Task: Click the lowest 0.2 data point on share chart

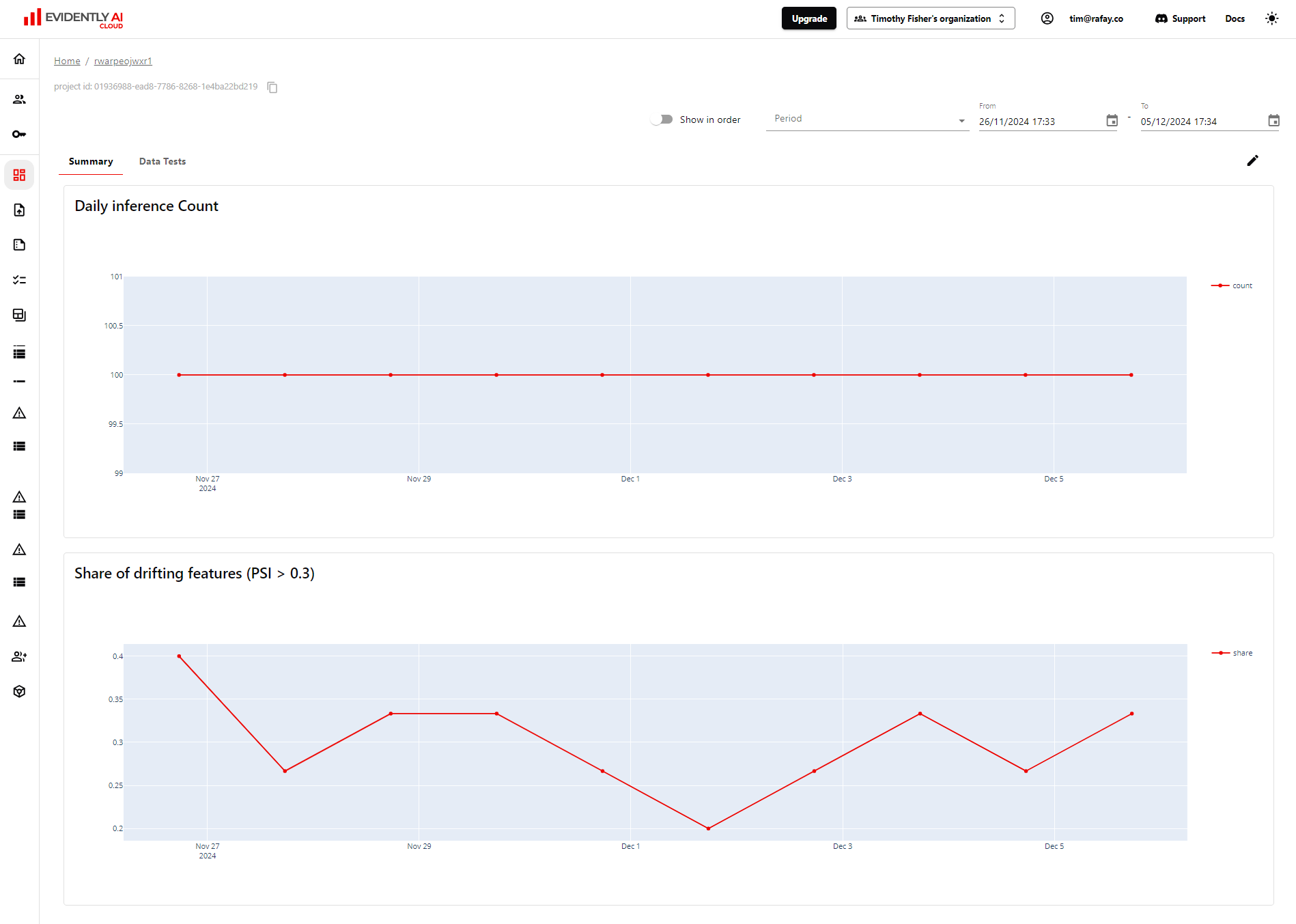Action: click(708, 828)
